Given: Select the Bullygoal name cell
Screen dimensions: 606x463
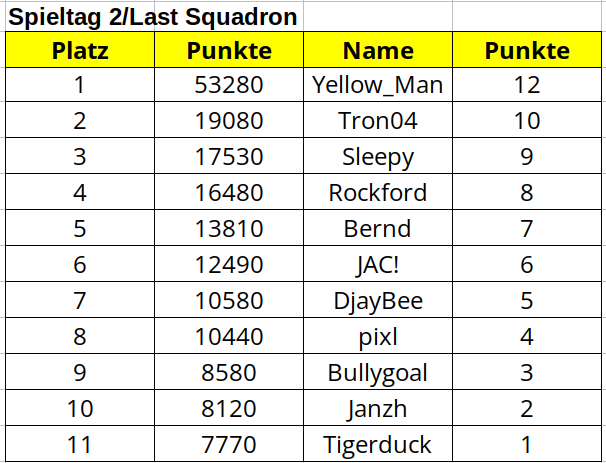Looking at the screenshot, I should (378, 373).
